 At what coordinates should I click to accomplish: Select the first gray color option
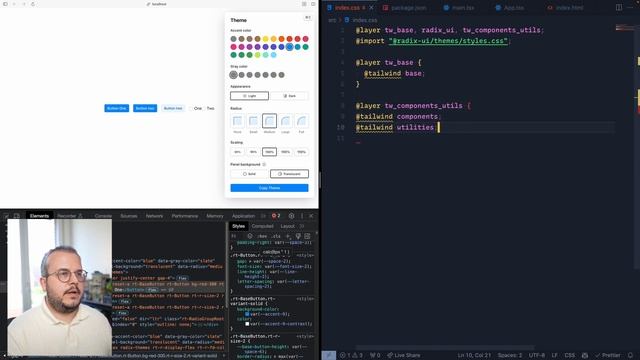click(233, 75)
